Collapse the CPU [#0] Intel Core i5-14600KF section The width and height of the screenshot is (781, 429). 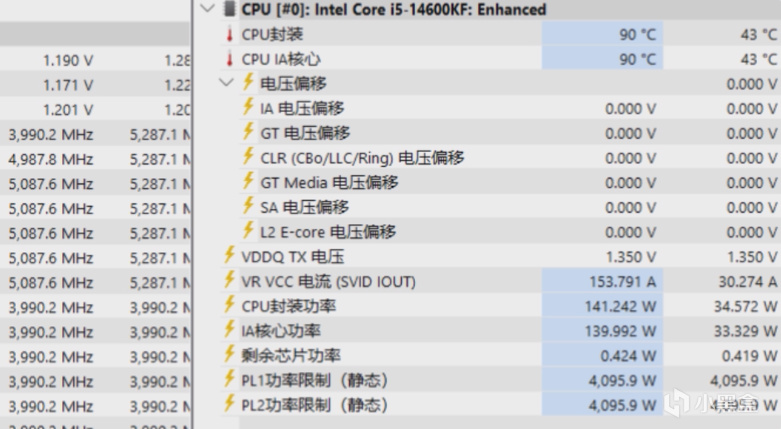207,9
